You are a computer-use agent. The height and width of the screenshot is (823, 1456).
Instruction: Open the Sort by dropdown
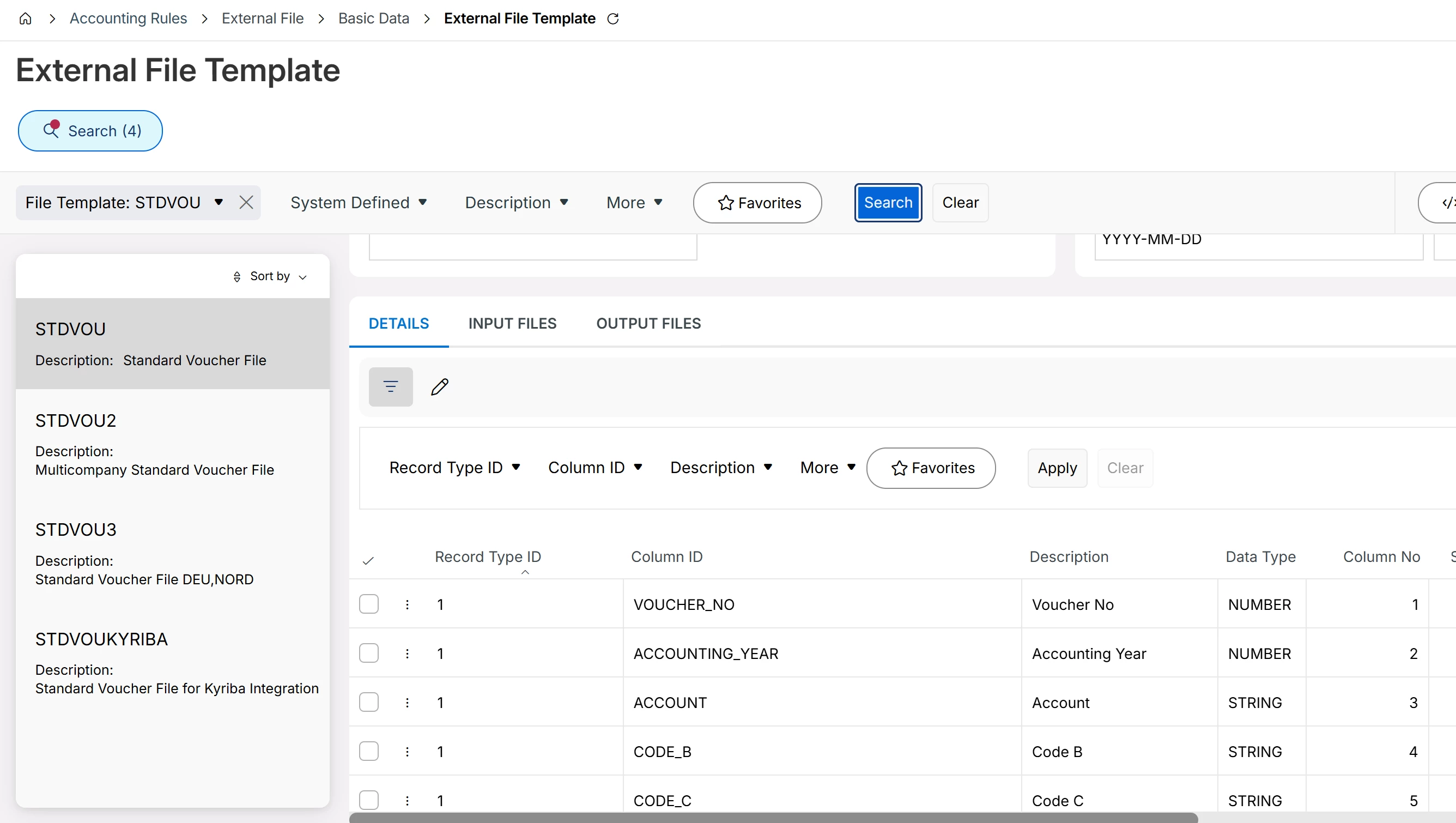[270, 276]
